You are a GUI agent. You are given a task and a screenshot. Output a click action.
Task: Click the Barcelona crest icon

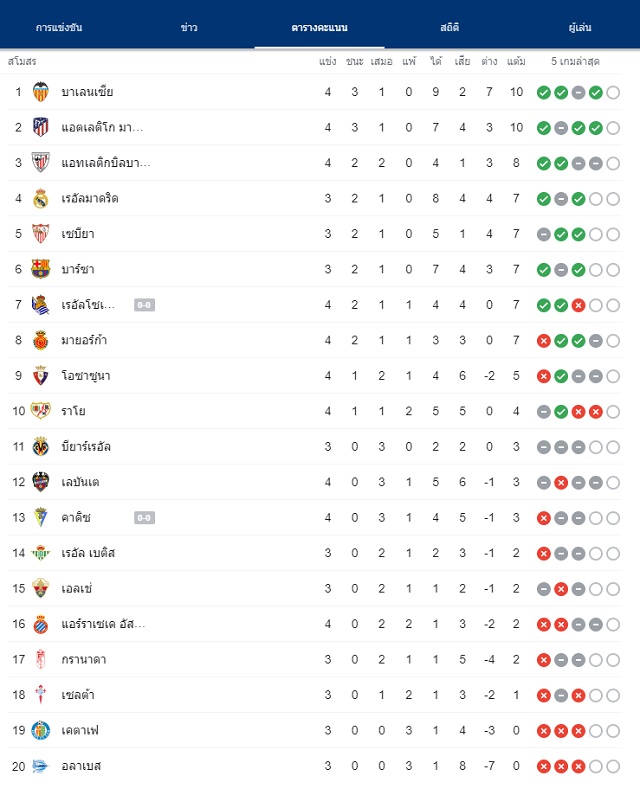pyautogui.click(x=41, y=269)
